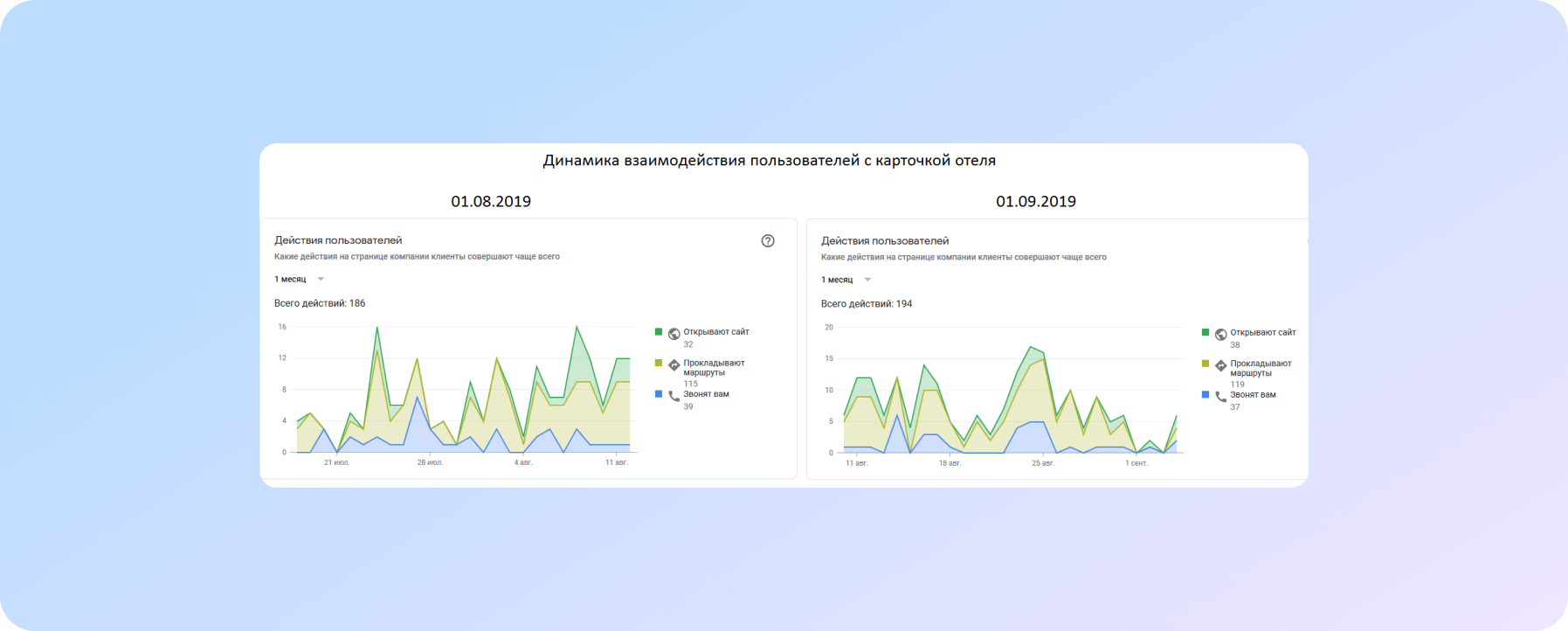The width and height of the screenshot is (1568, 631).
Task: Click the help question mark icon
Action: point(768,241)
